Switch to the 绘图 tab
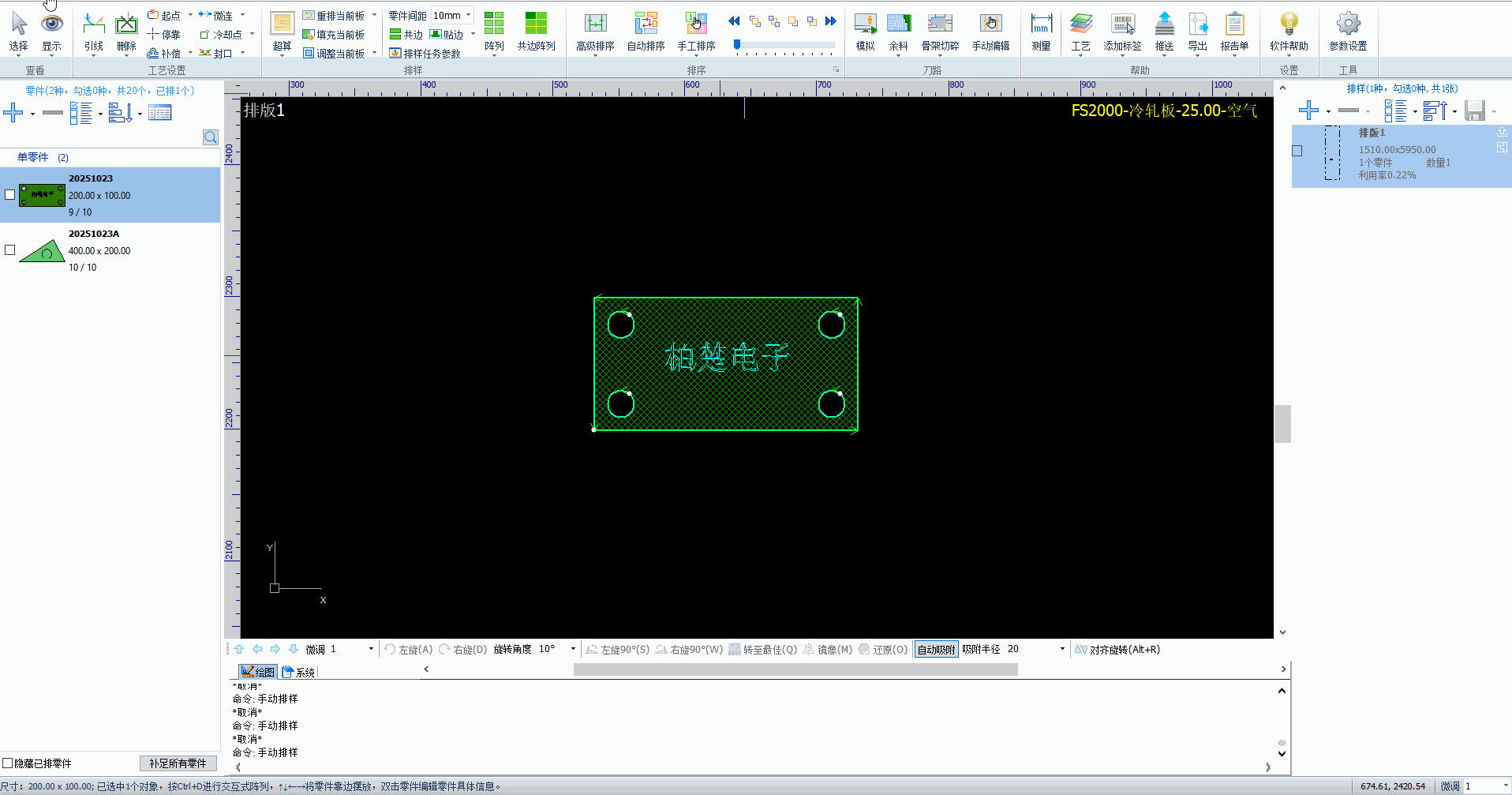 258,672
